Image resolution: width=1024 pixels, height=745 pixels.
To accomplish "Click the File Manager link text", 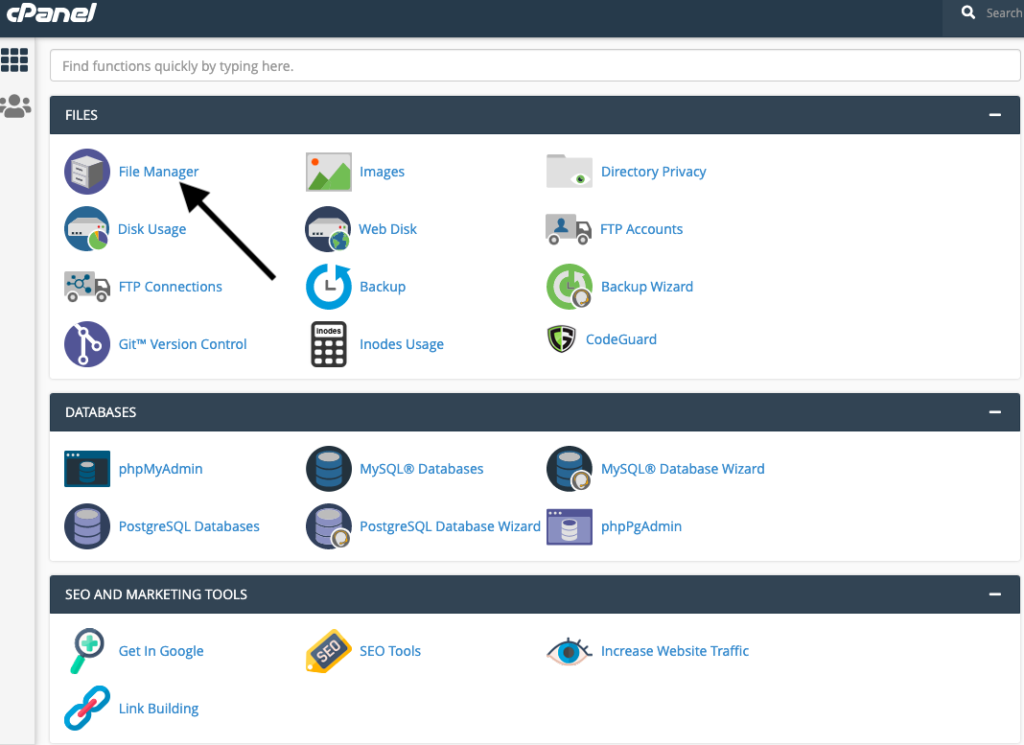I will 159,172.
